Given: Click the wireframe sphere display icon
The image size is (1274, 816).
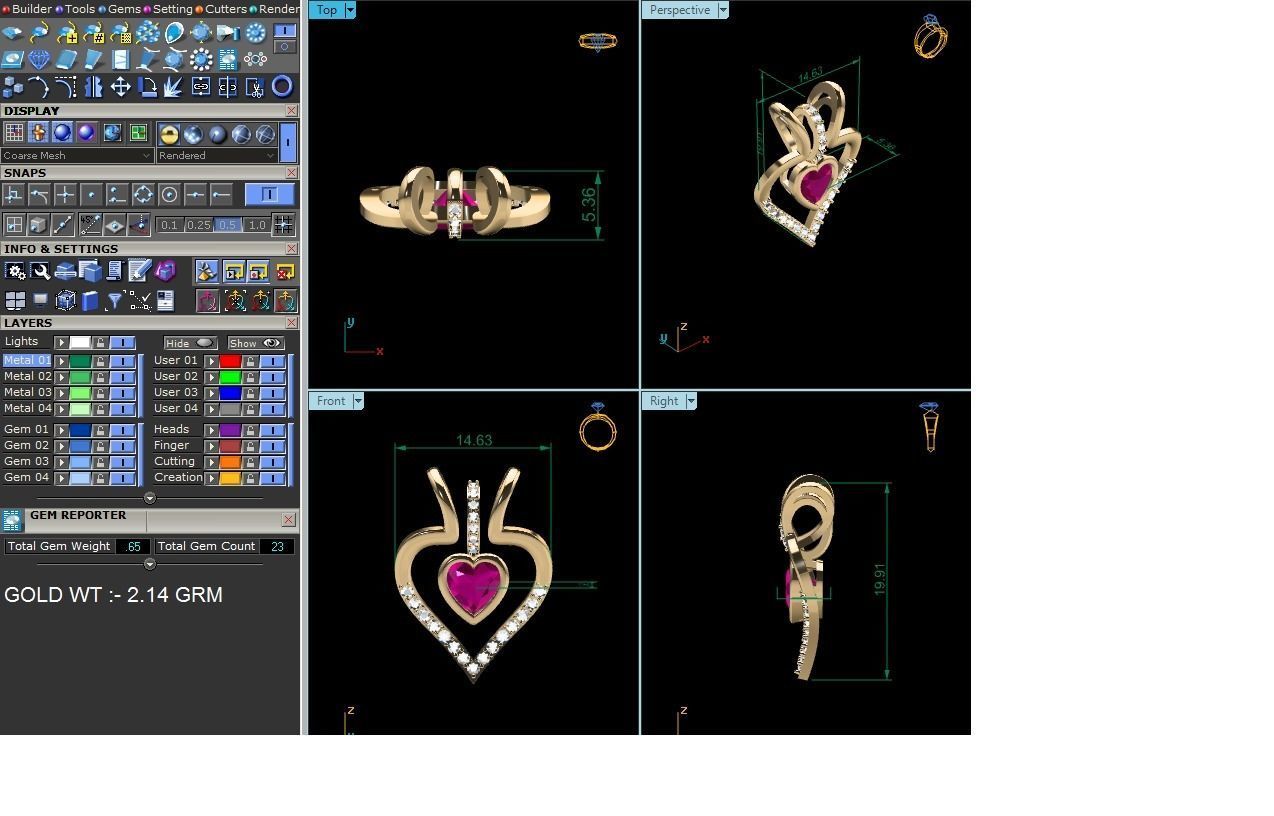Looking at the screenshot, I should point(265,134).
